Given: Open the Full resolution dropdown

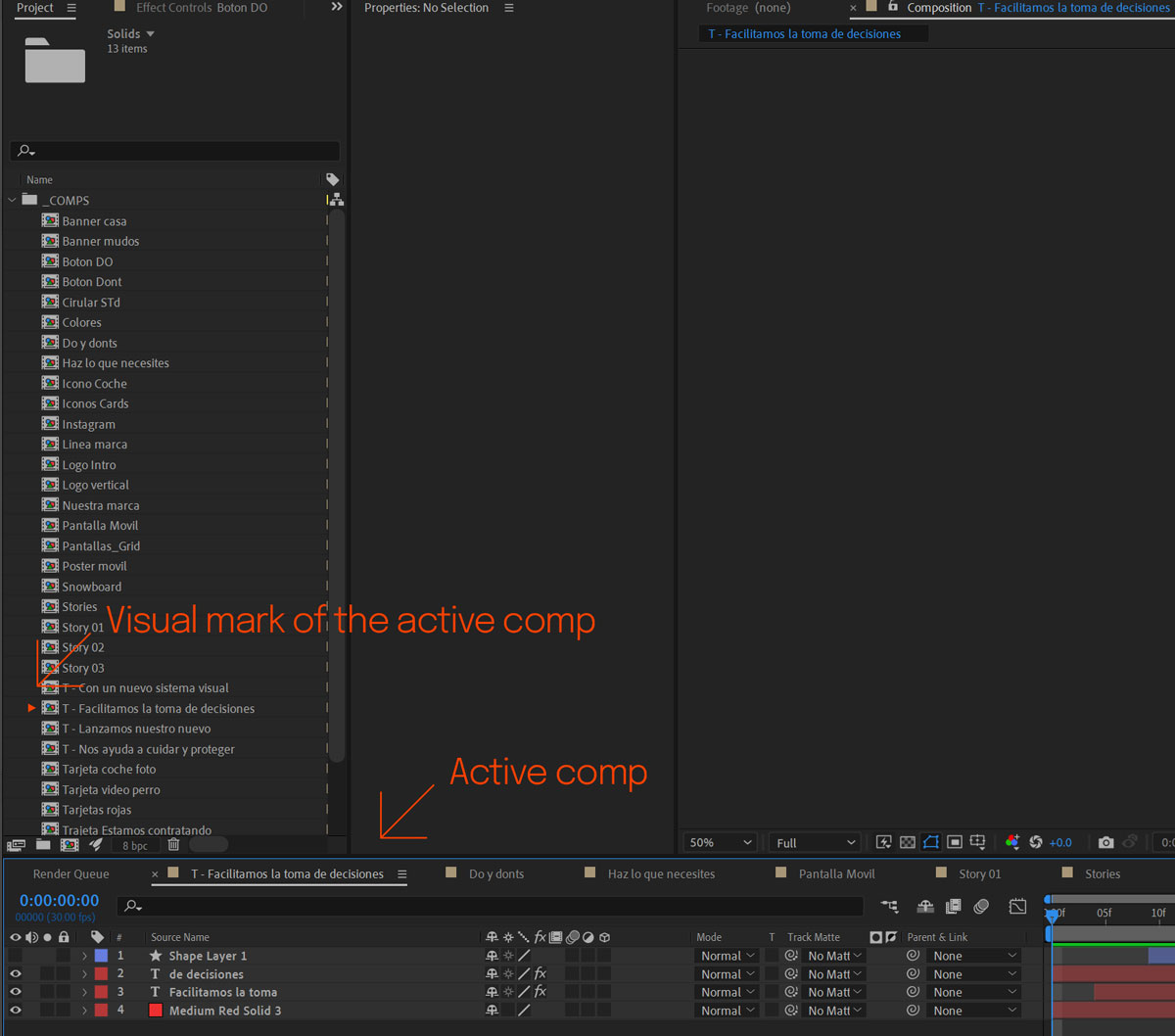Looking at the screenshot, I should [815, 842].
